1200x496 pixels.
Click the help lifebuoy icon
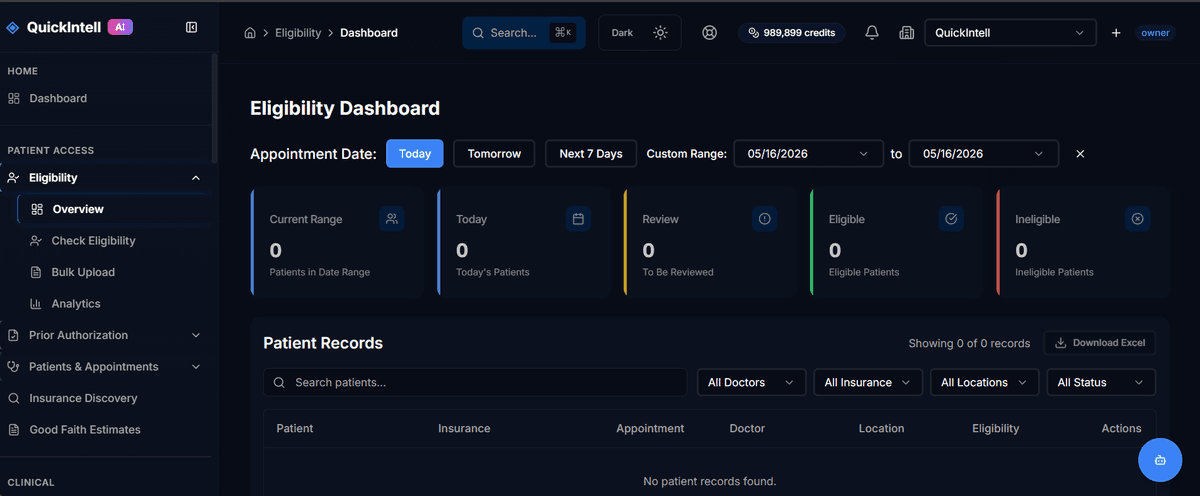coord(709,33)
